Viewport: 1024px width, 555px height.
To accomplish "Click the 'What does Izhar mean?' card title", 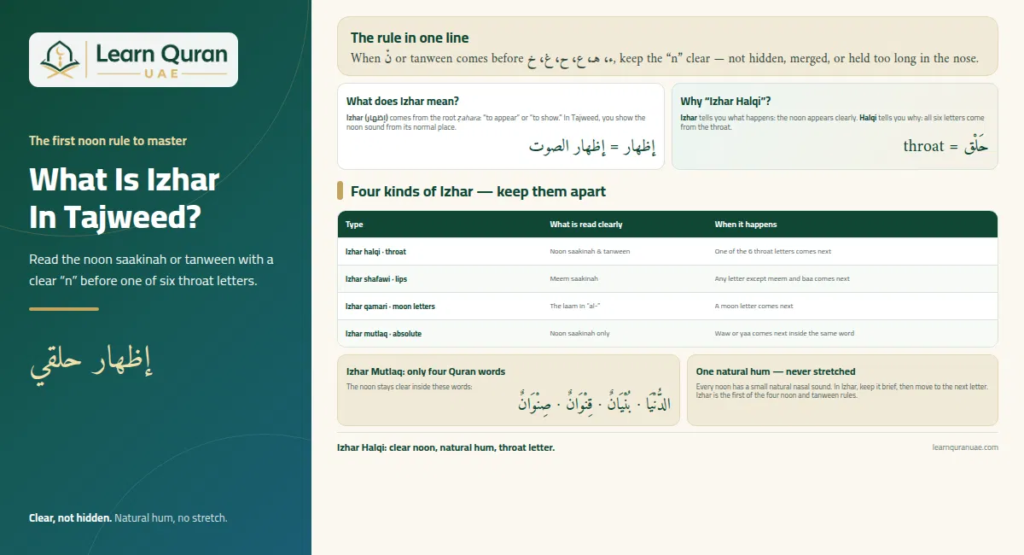I will [402, 101].
